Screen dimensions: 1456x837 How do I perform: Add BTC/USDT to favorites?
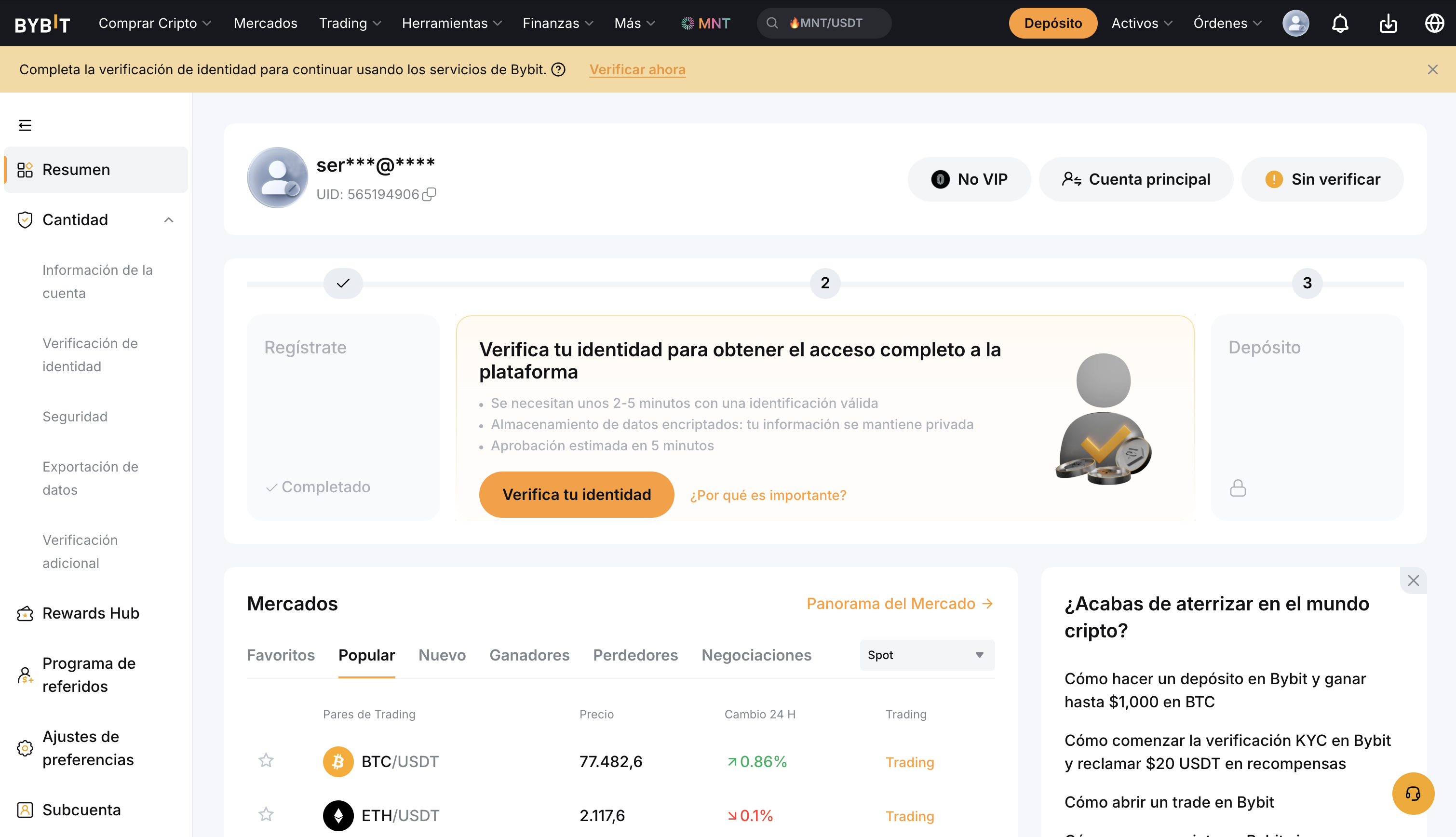point(266,761)
